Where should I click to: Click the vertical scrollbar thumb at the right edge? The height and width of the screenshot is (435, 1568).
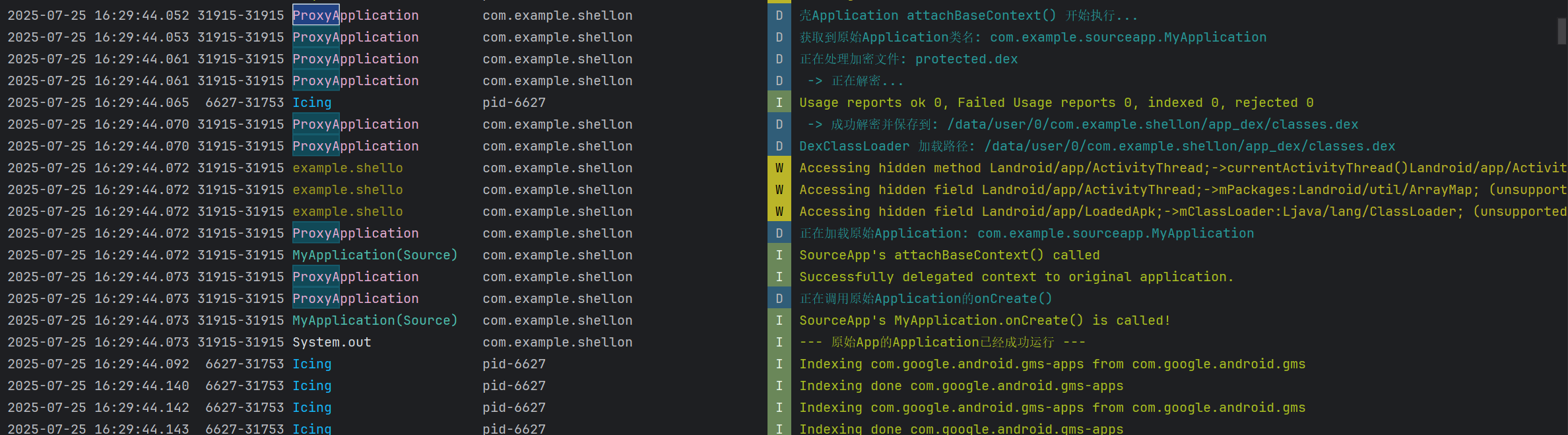[x=1561, y=30]
